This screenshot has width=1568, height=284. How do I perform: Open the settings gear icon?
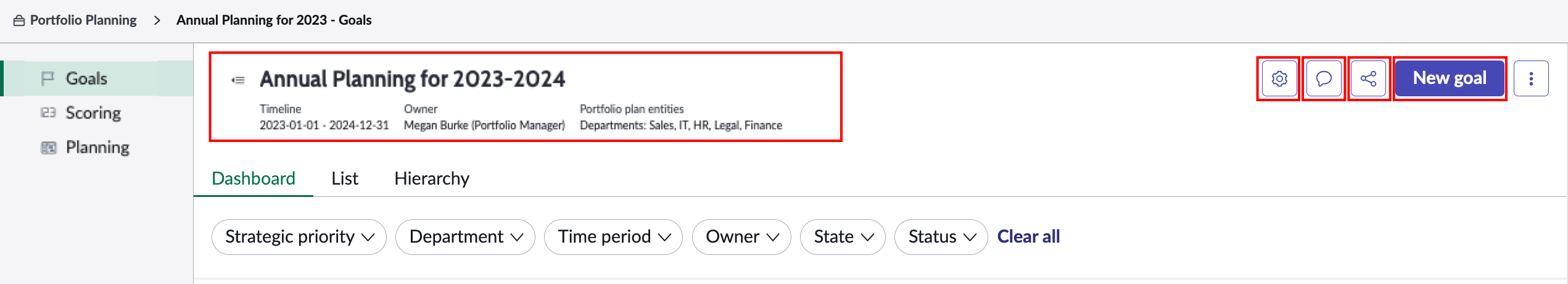(x=1279, y=78)
